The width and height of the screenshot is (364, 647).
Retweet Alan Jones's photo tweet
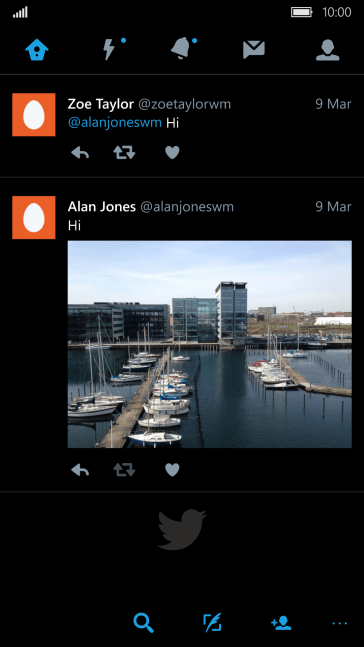pos(124,470)
